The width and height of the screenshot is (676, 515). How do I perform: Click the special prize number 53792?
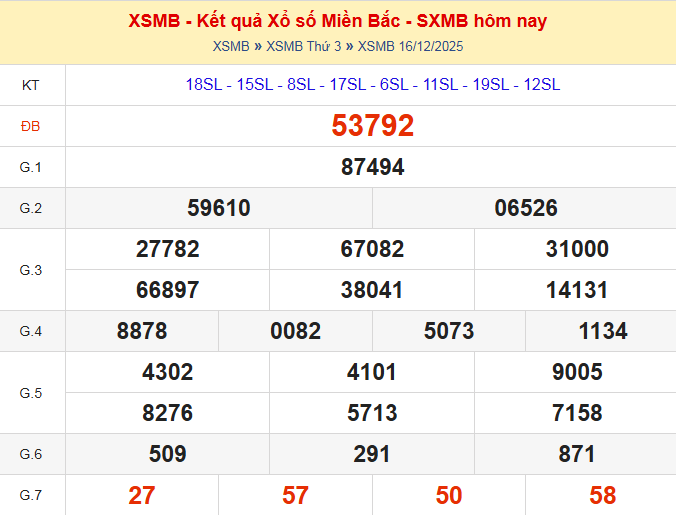pos(373,126)
